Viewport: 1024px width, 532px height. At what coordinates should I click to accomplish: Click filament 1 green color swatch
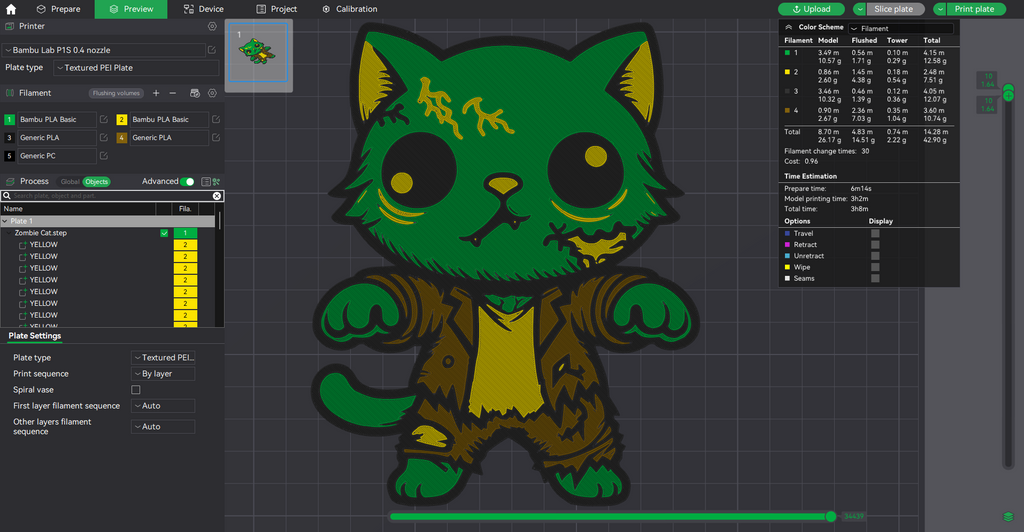point(9,119)
